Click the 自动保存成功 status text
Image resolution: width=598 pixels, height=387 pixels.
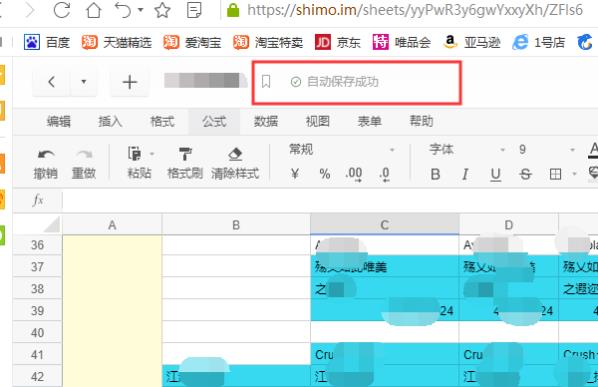342,82
